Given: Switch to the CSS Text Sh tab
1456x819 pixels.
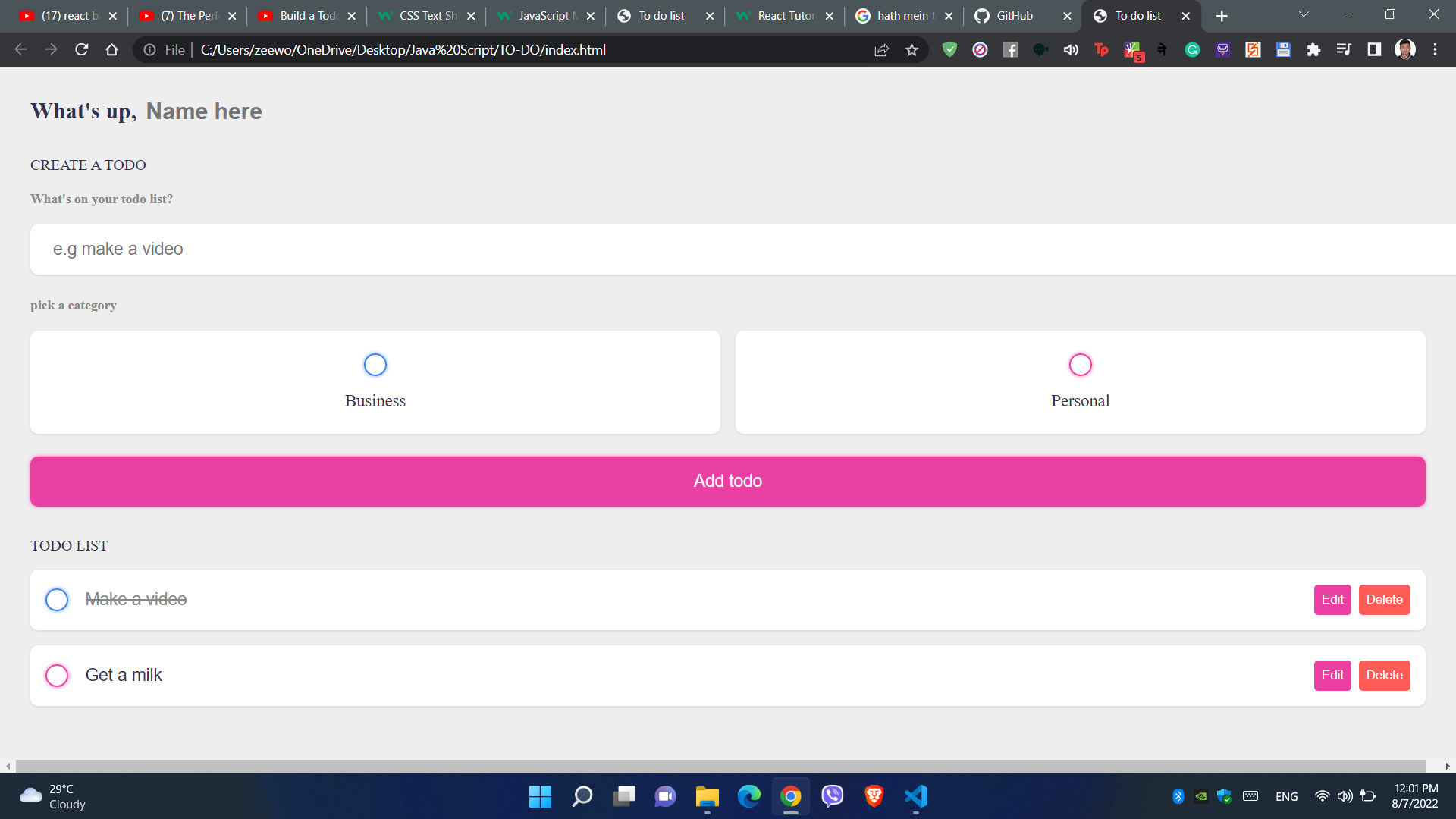Looking at the screenshot, I should [427, 16].
